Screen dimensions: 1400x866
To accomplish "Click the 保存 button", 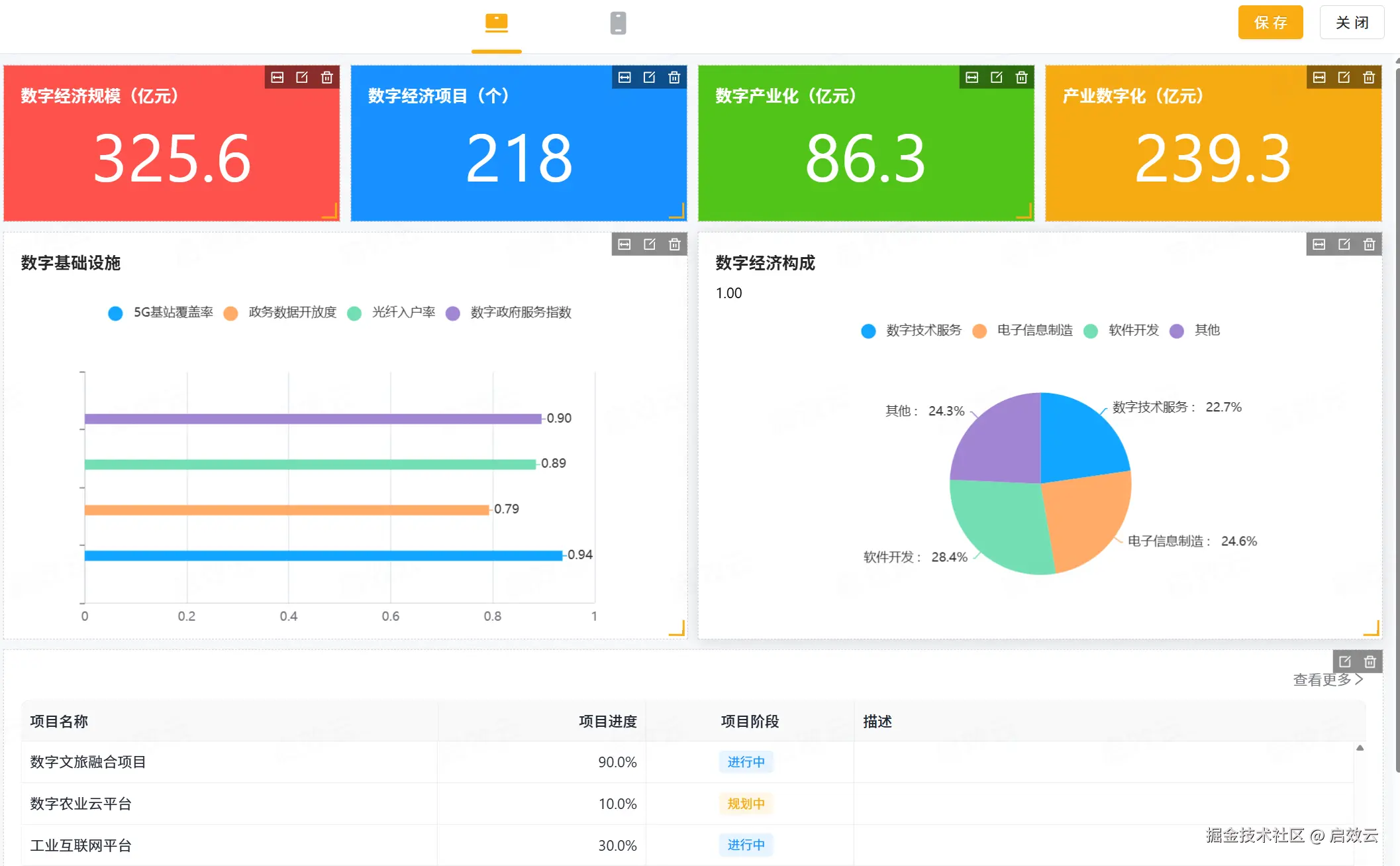I will coord(1270,23).
